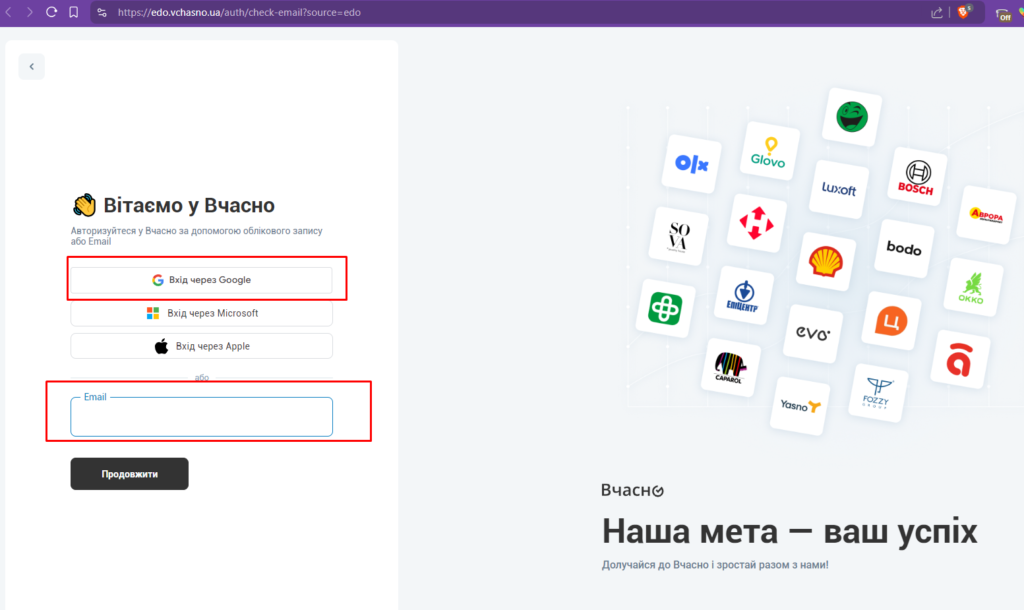Bookmark this page using the bookmark icon
This screenshot has height=610, width=1024.
click(x=74, y=12)
